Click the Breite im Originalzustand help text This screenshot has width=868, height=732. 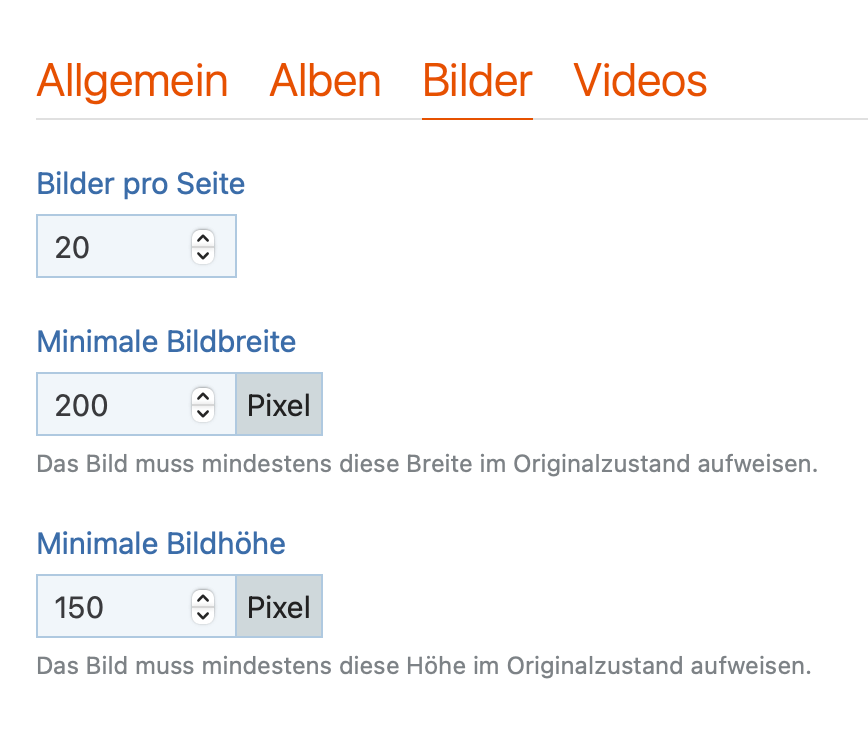(427, 464)
